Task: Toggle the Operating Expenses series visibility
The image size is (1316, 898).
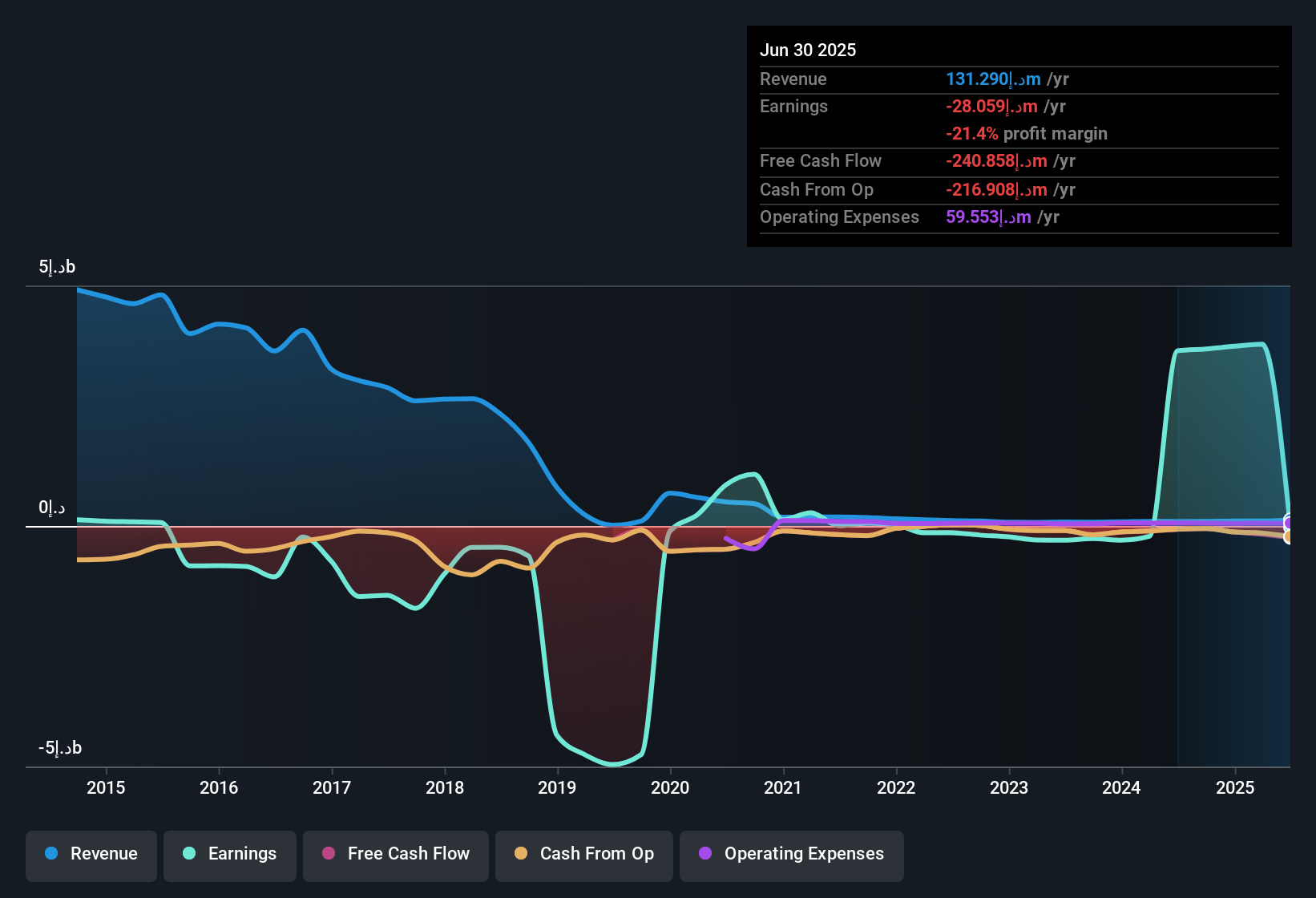Action: [791, 854]
